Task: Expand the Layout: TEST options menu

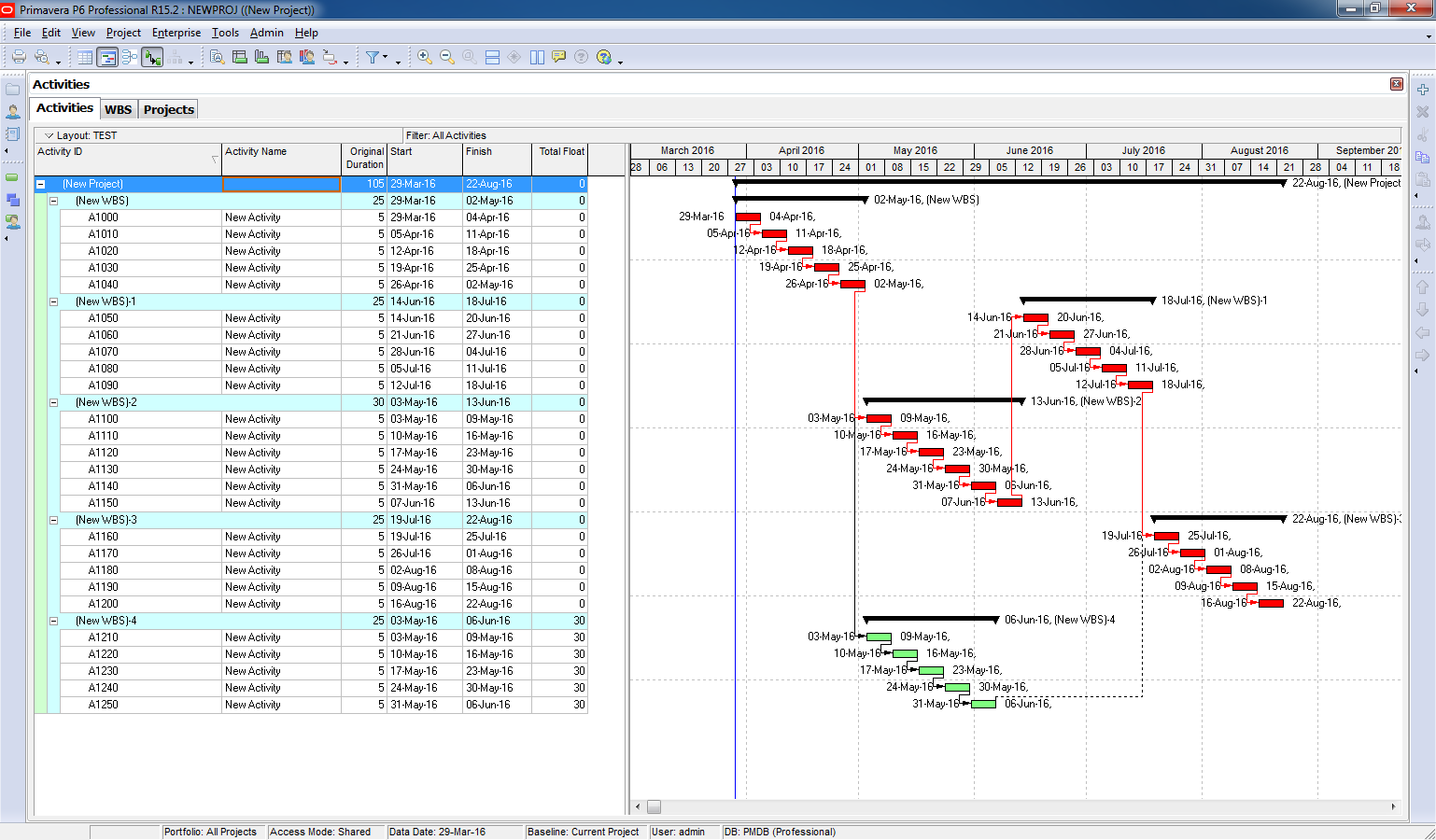Action: (49, 135)
